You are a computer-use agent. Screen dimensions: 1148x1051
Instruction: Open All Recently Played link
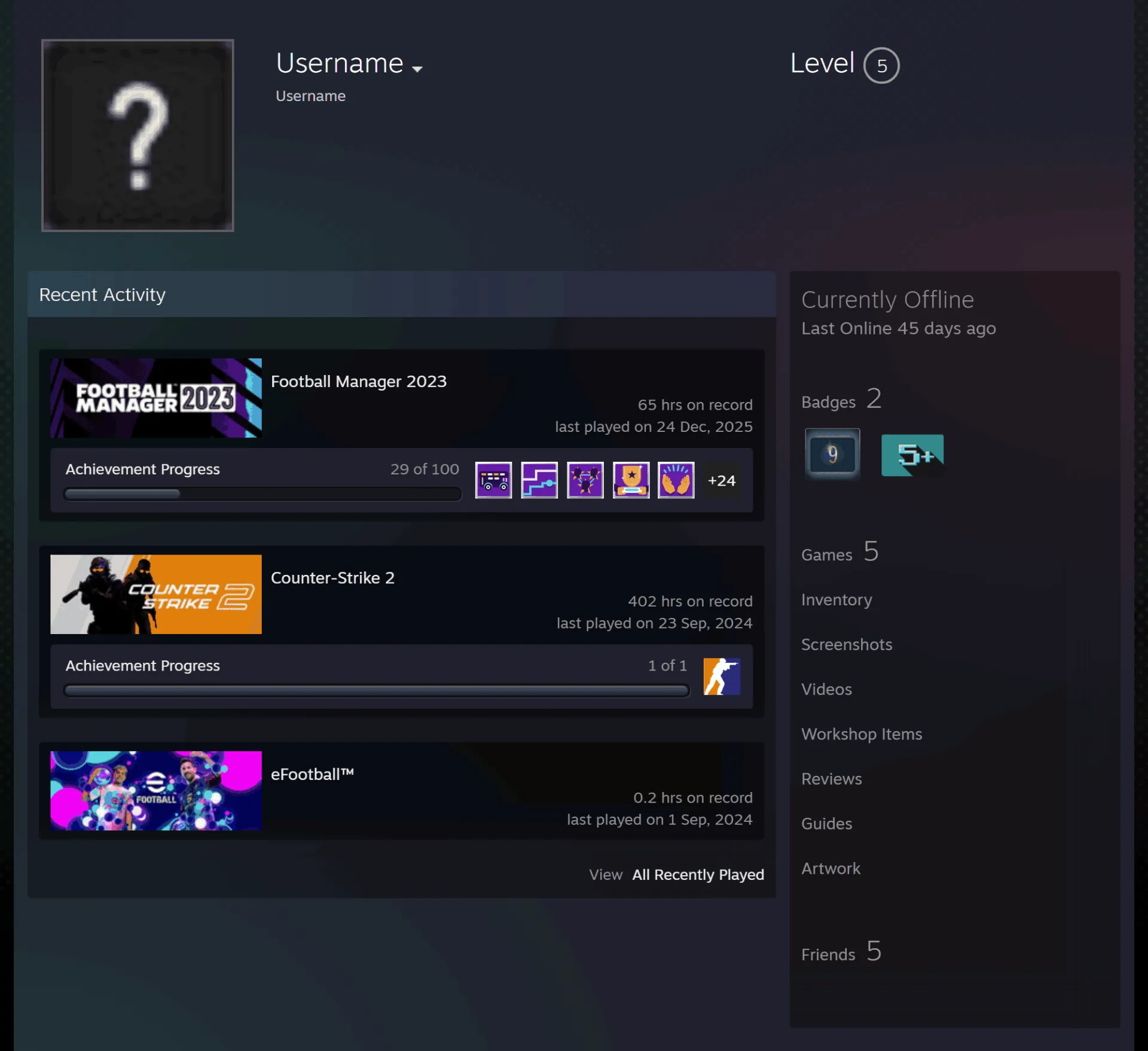point(698,875)
